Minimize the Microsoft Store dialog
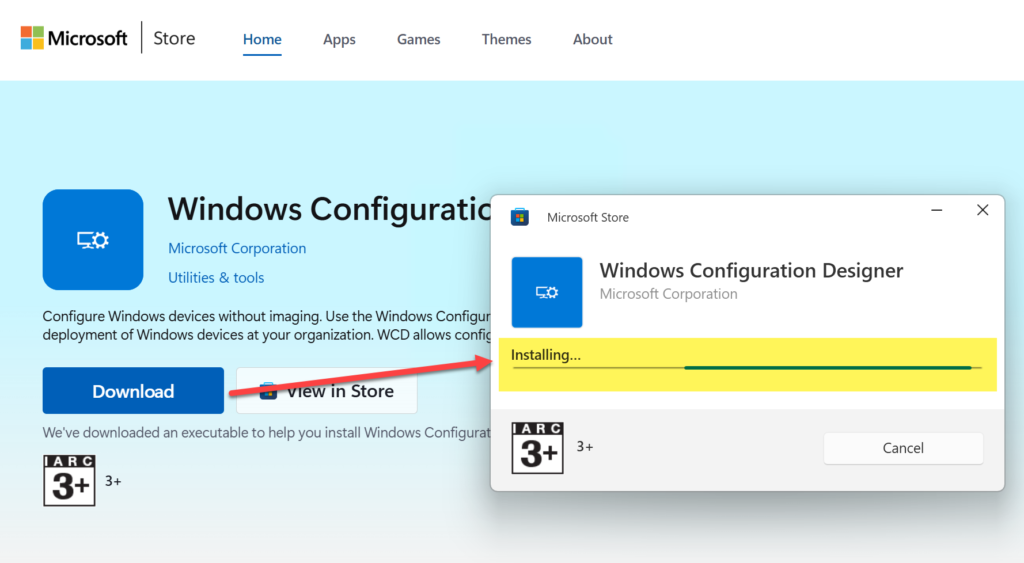1024x563 pixels. pos(936,210)
